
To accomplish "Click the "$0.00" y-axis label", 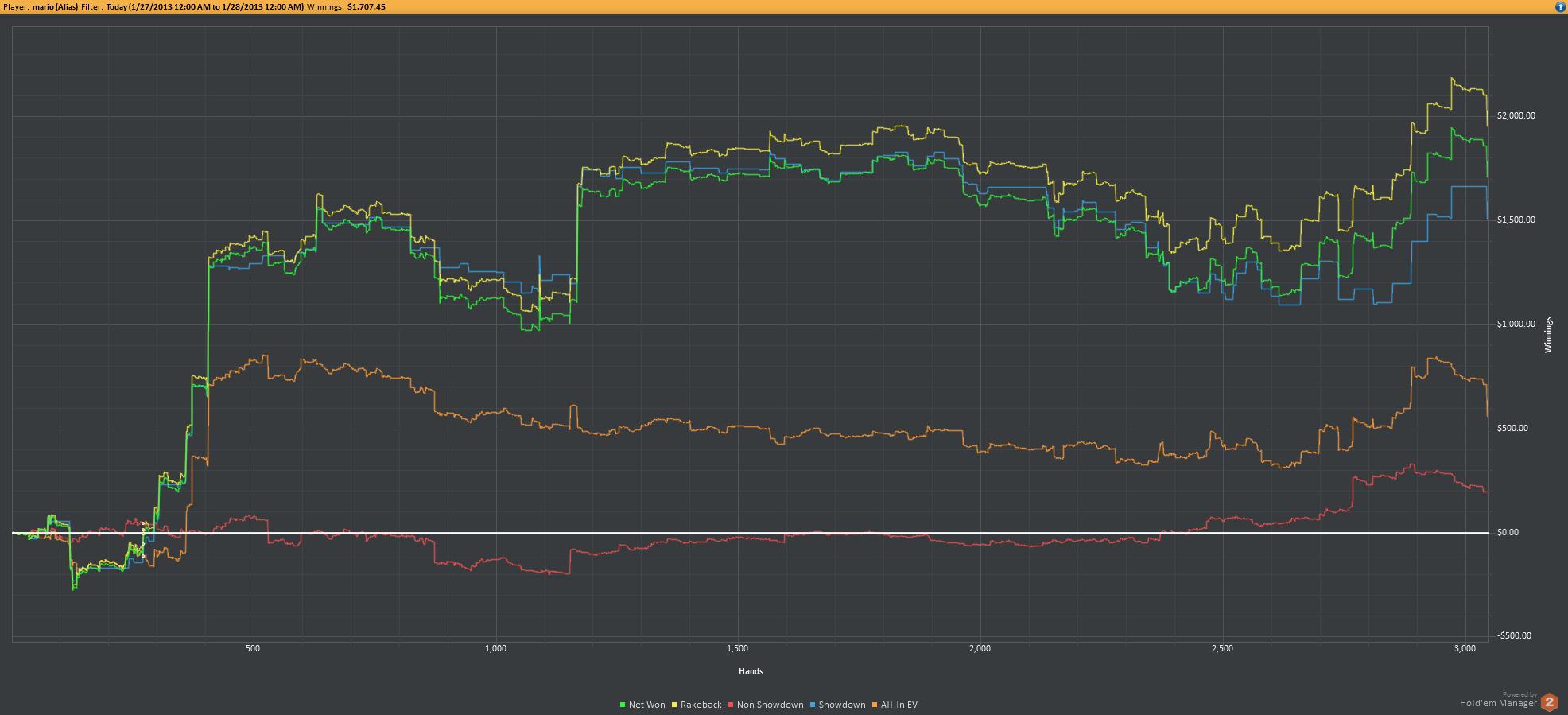I will (x=1508, y=533).
